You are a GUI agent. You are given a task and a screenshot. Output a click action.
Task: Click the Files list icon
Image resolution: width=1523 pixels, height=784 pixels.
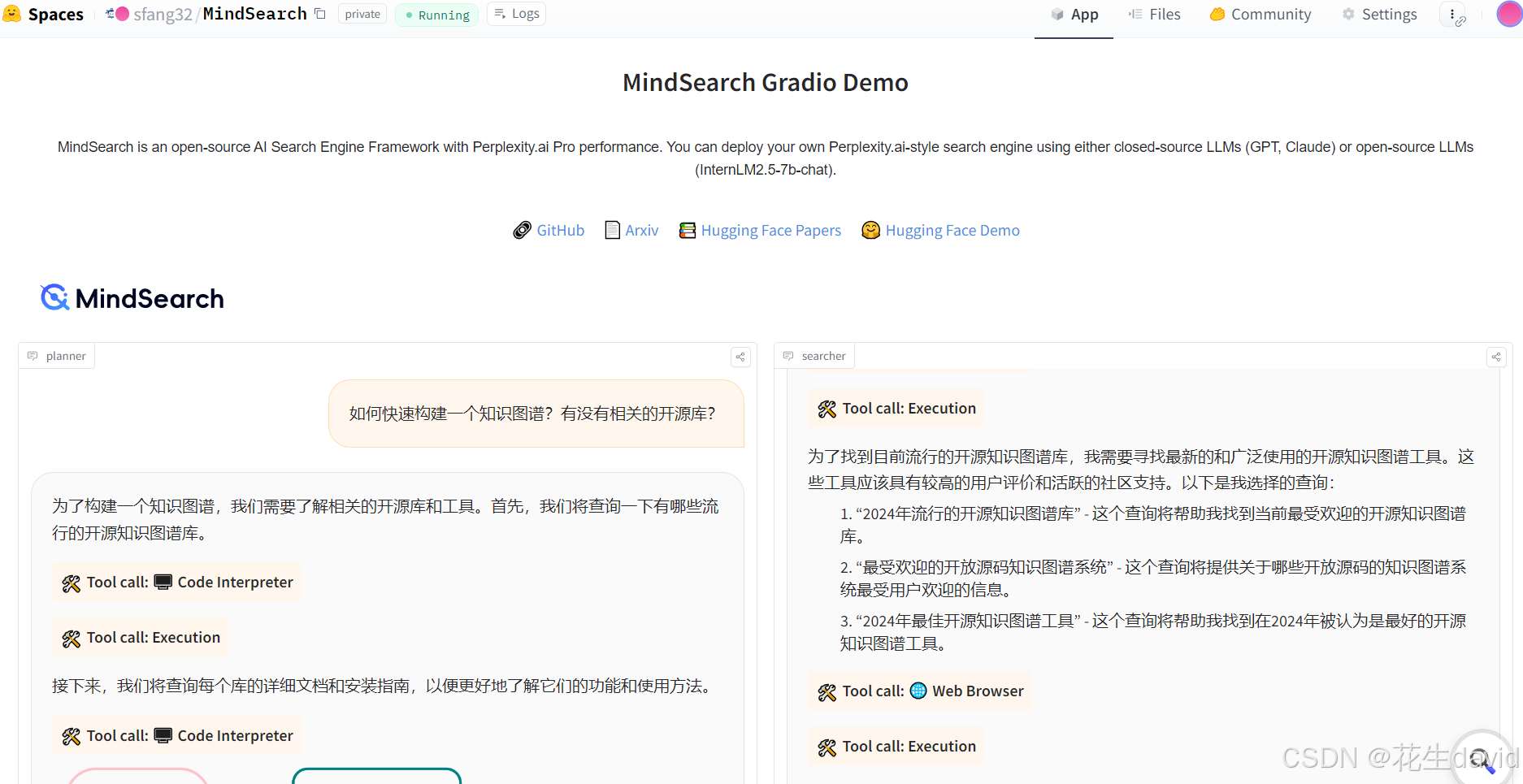[x=1135, y=14]
